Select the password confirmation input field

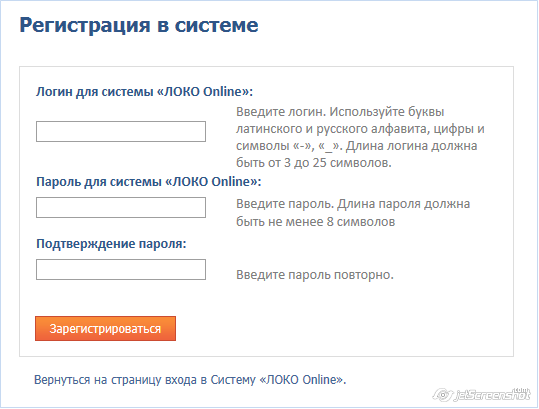click(121, 269)
